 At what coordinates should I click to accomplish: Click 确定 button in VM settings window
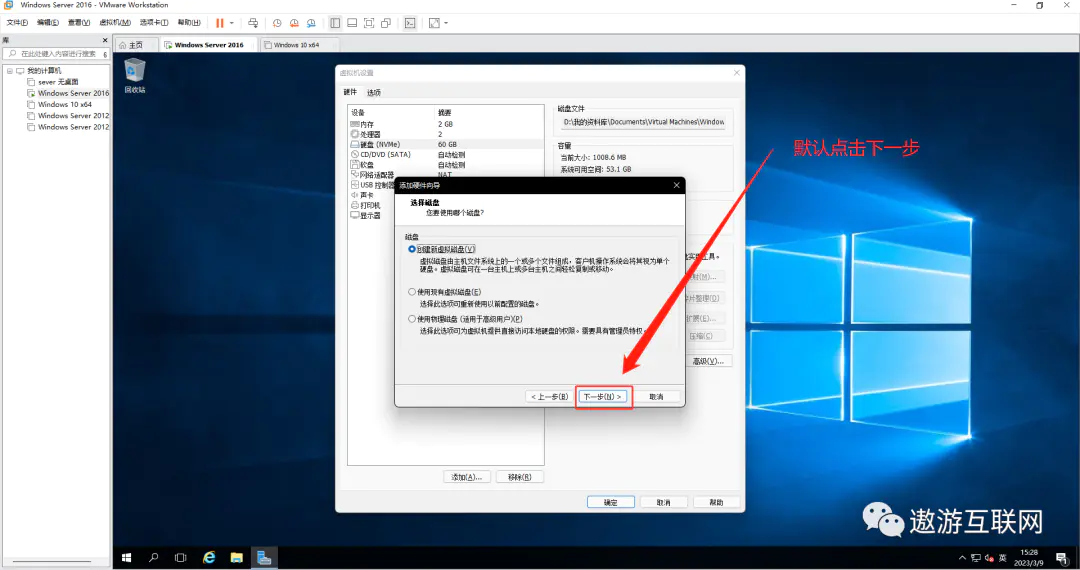click(x=611, y=503)
